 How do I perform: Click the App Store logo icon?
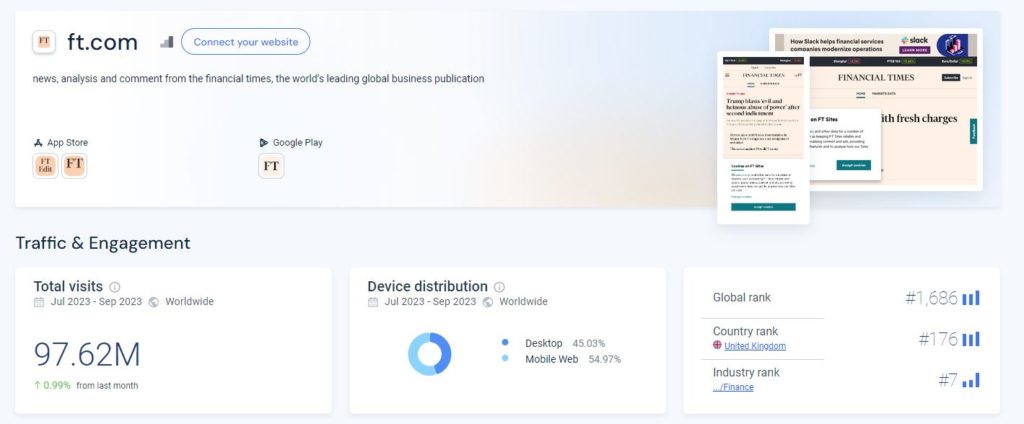38,142
